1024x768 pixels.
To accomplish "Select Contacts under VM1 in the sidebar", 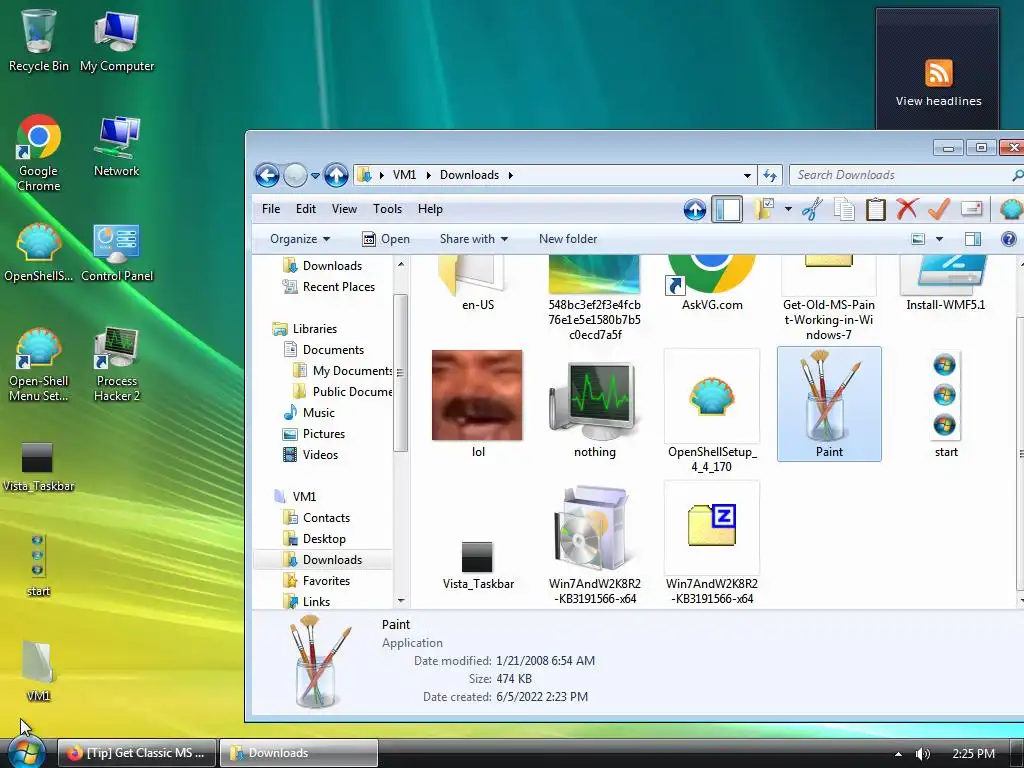I will pos(317,518).
